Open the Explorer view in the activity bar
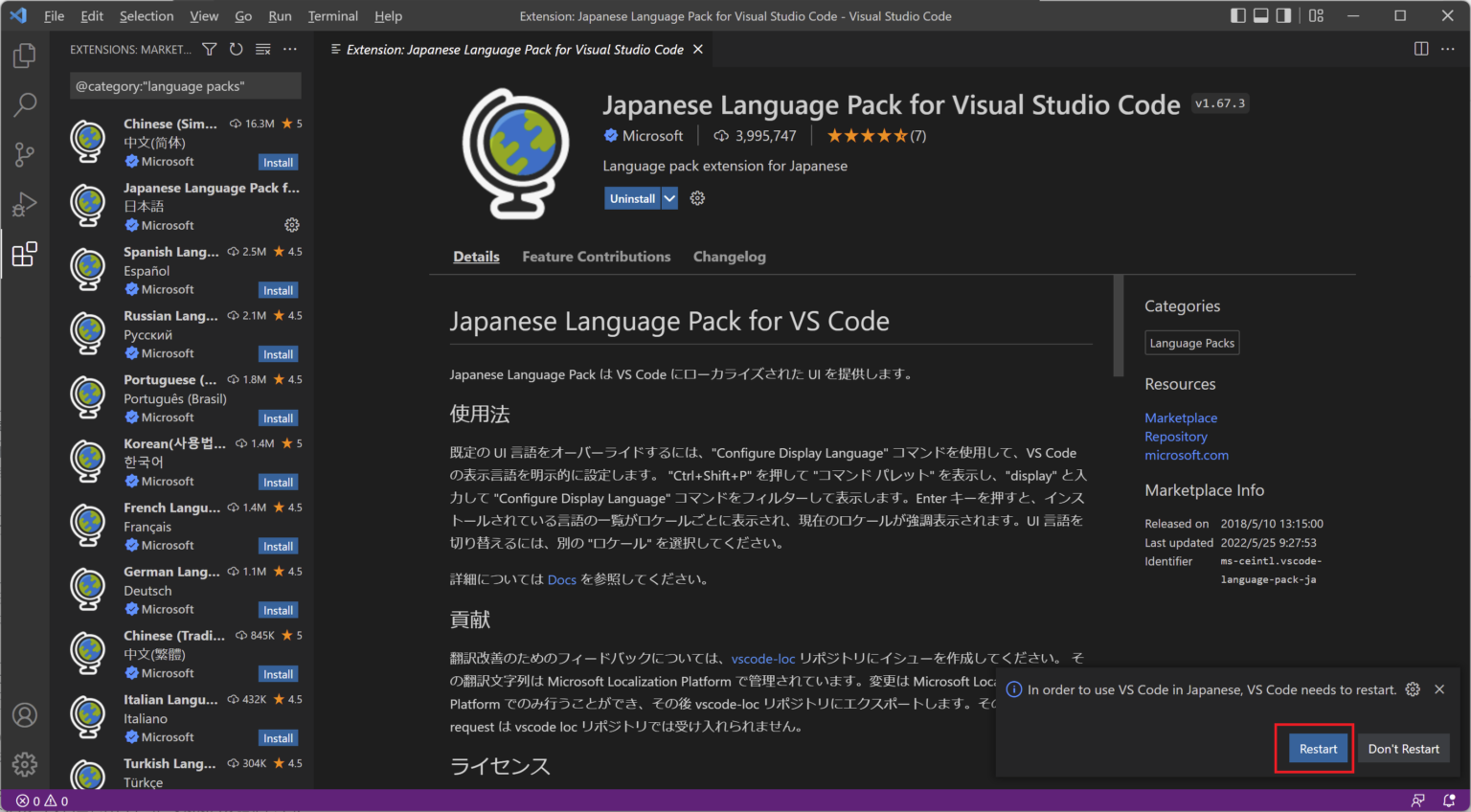 (x=24, y=55)
